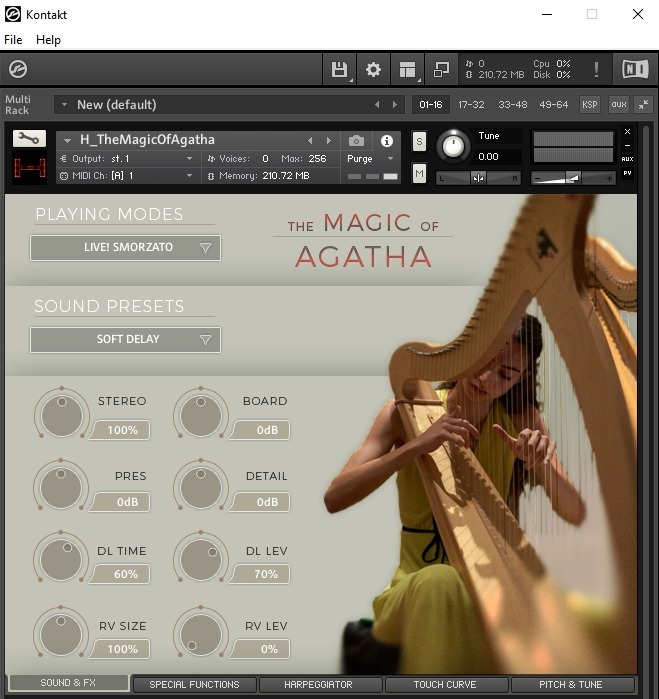Toggle the aux sends panel in rack header

[x=619, y=105]
